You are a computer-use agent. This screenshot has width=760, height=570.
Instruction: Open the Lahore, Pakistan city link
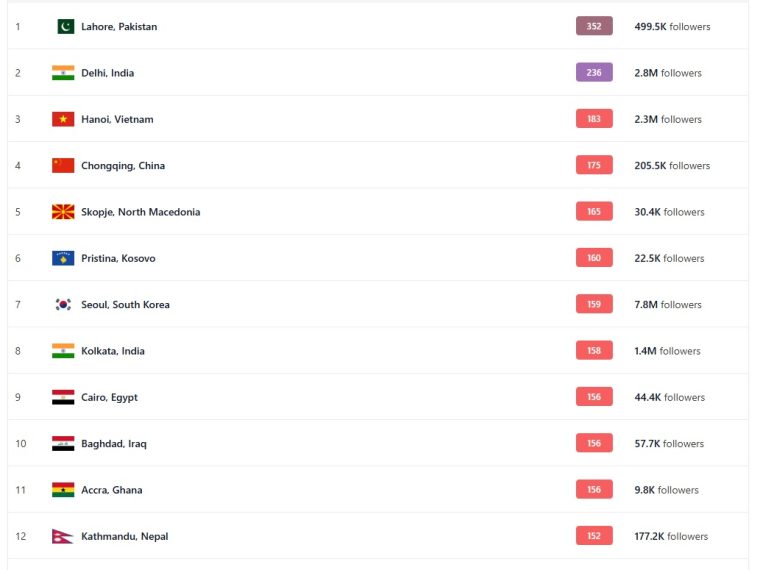pos(119,27)
